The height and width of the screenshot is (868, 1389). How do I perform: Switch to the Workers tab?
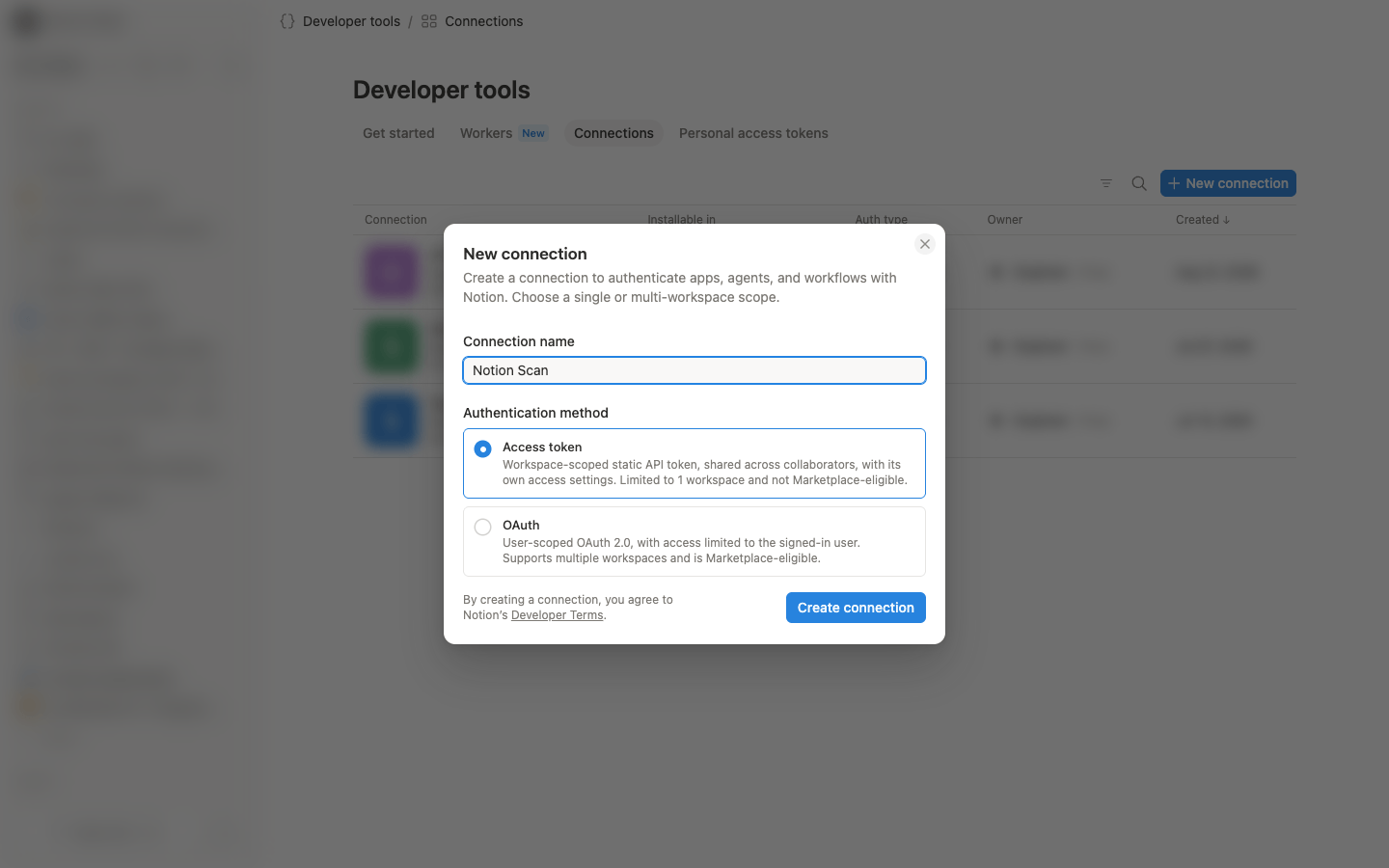tap(503, 133)
